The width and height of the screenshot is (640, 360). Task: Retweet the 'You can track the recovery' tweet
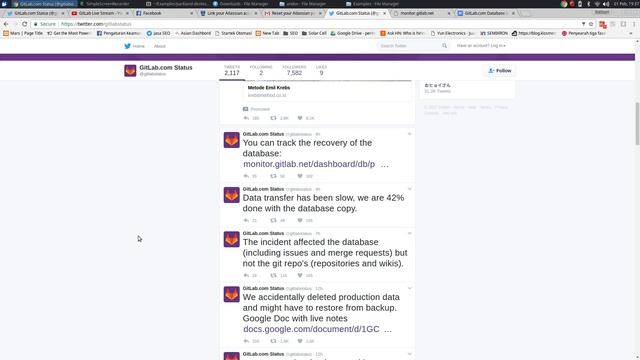pos(273,176)
